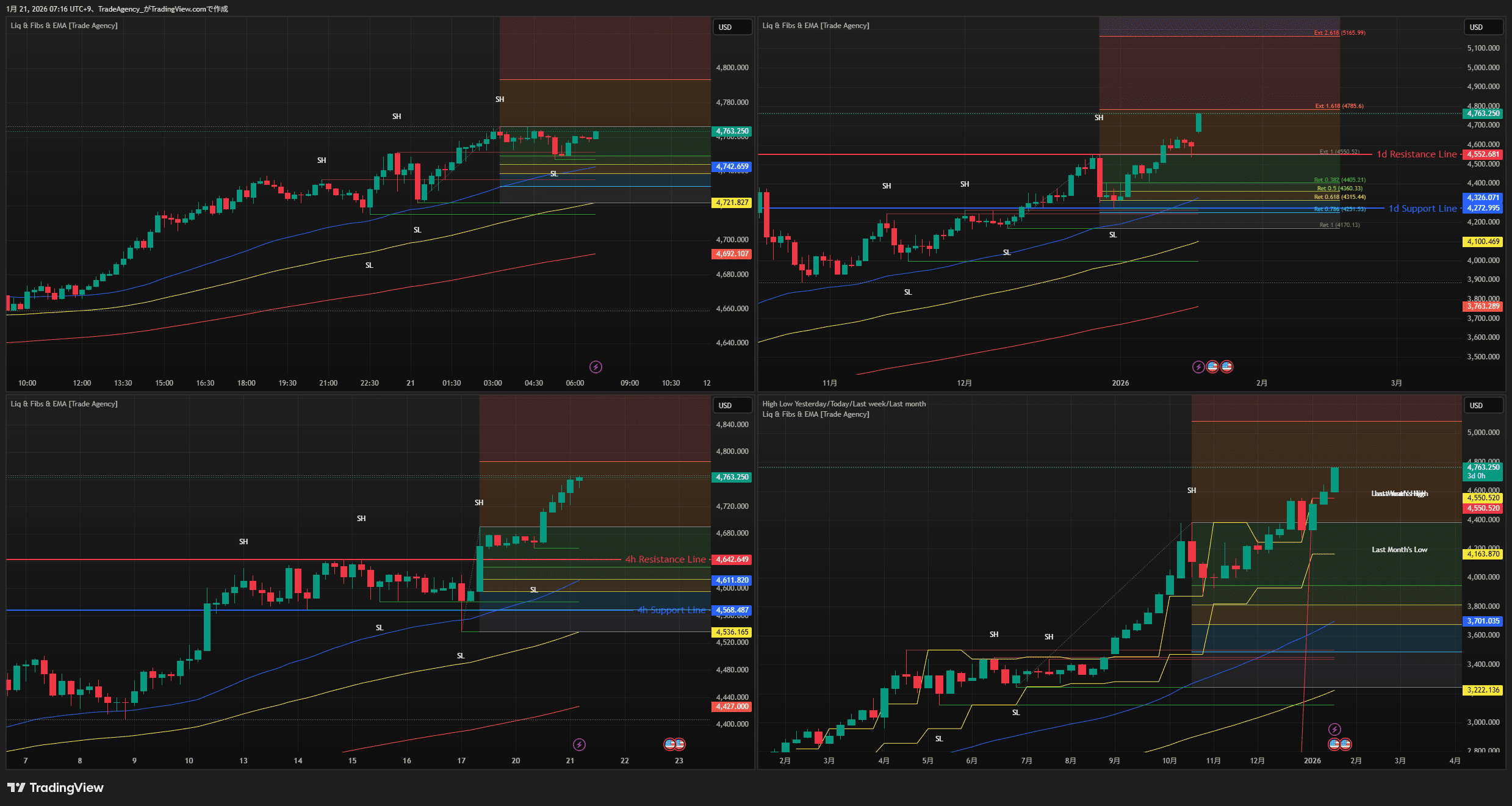Click the Liq & Fibs & EMA title in the top-left chart
The image size is (1512, 806).
(64, 26)
